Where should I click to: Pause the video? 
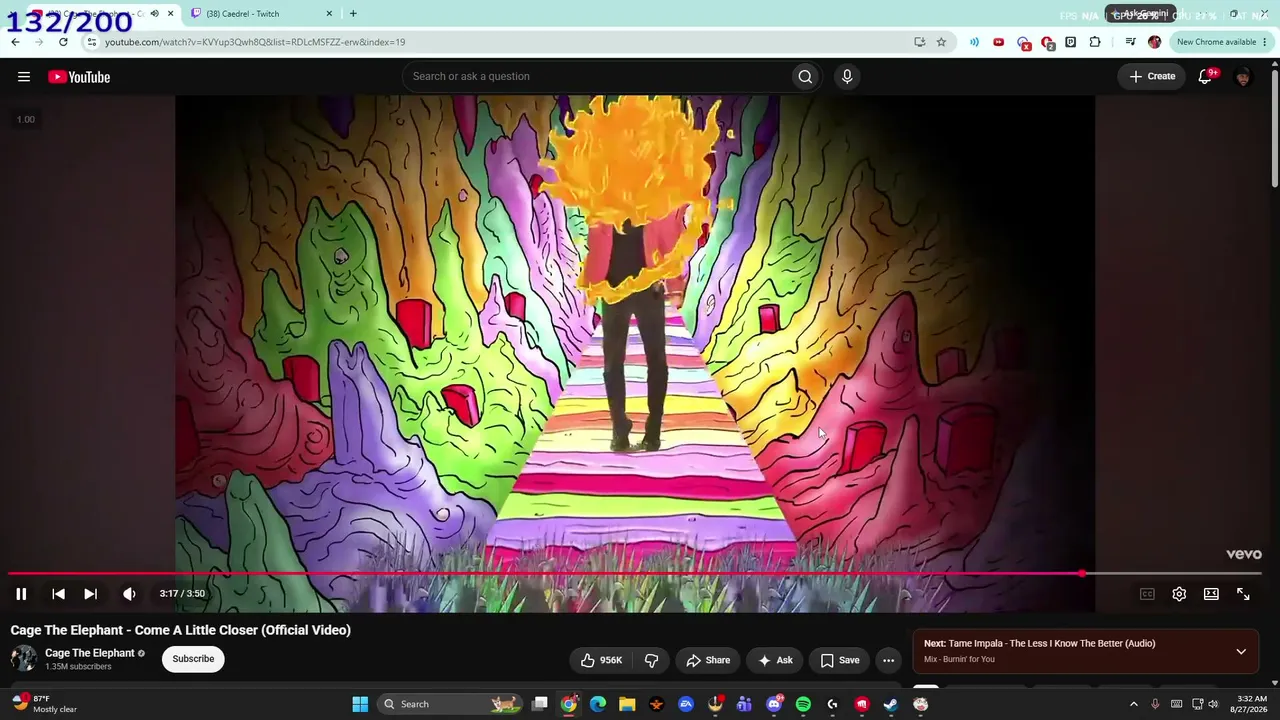(x=21, y=594)
